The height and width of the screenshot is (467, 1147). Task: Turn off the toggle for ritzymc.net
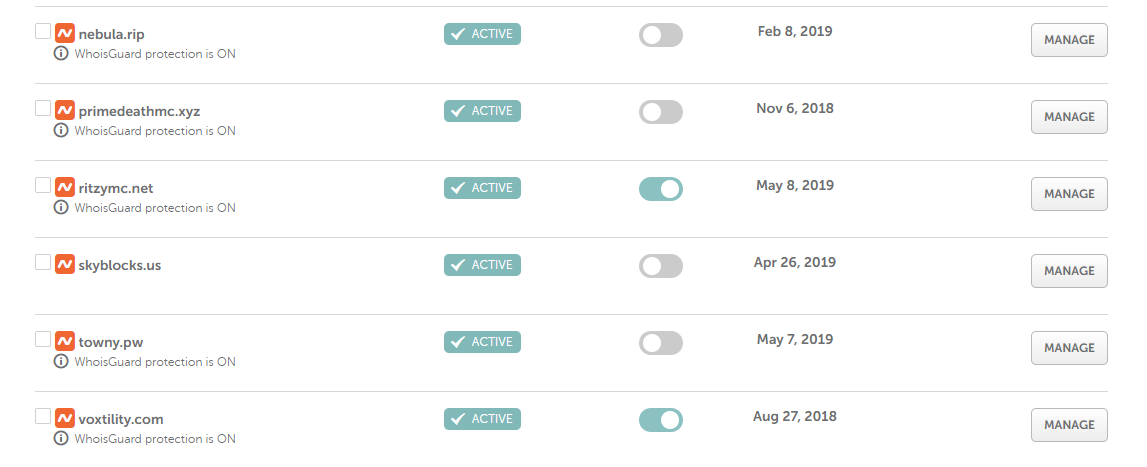(x=660, y=189)
